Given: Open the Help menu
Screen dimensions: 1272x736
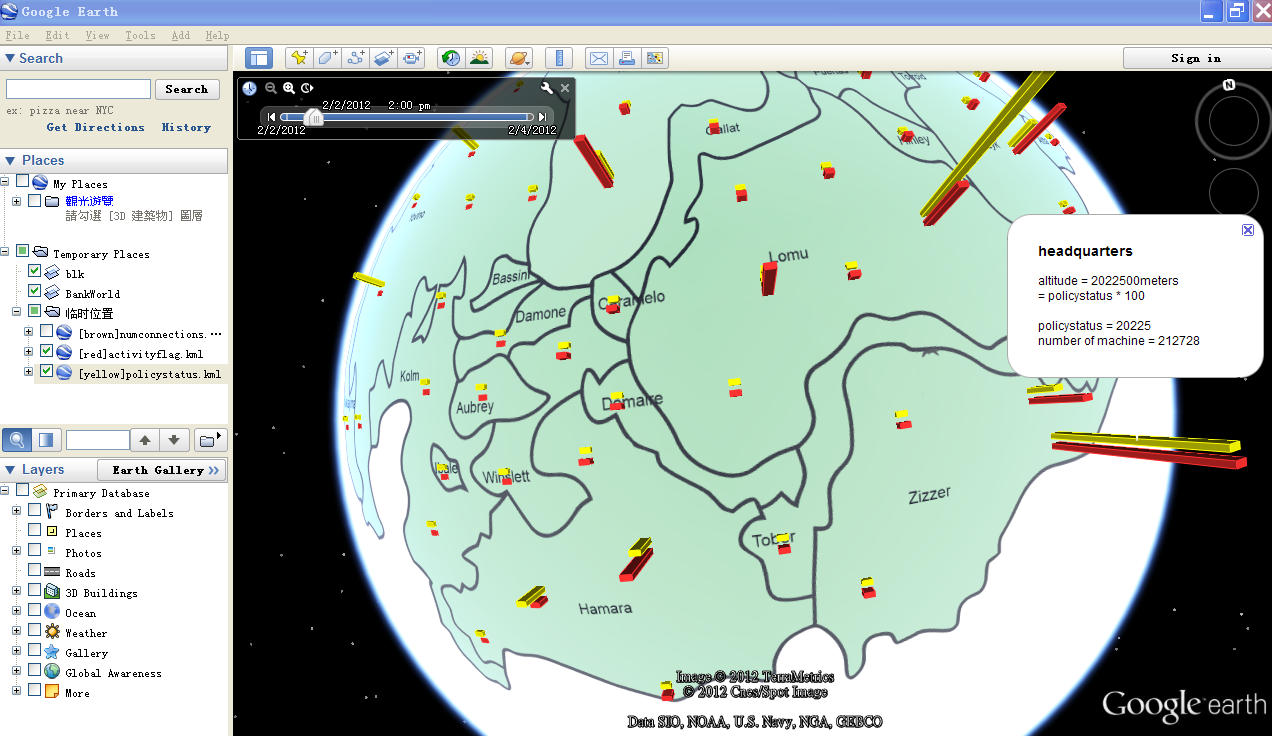Looking at the screenshot, I should coord(217,35).
